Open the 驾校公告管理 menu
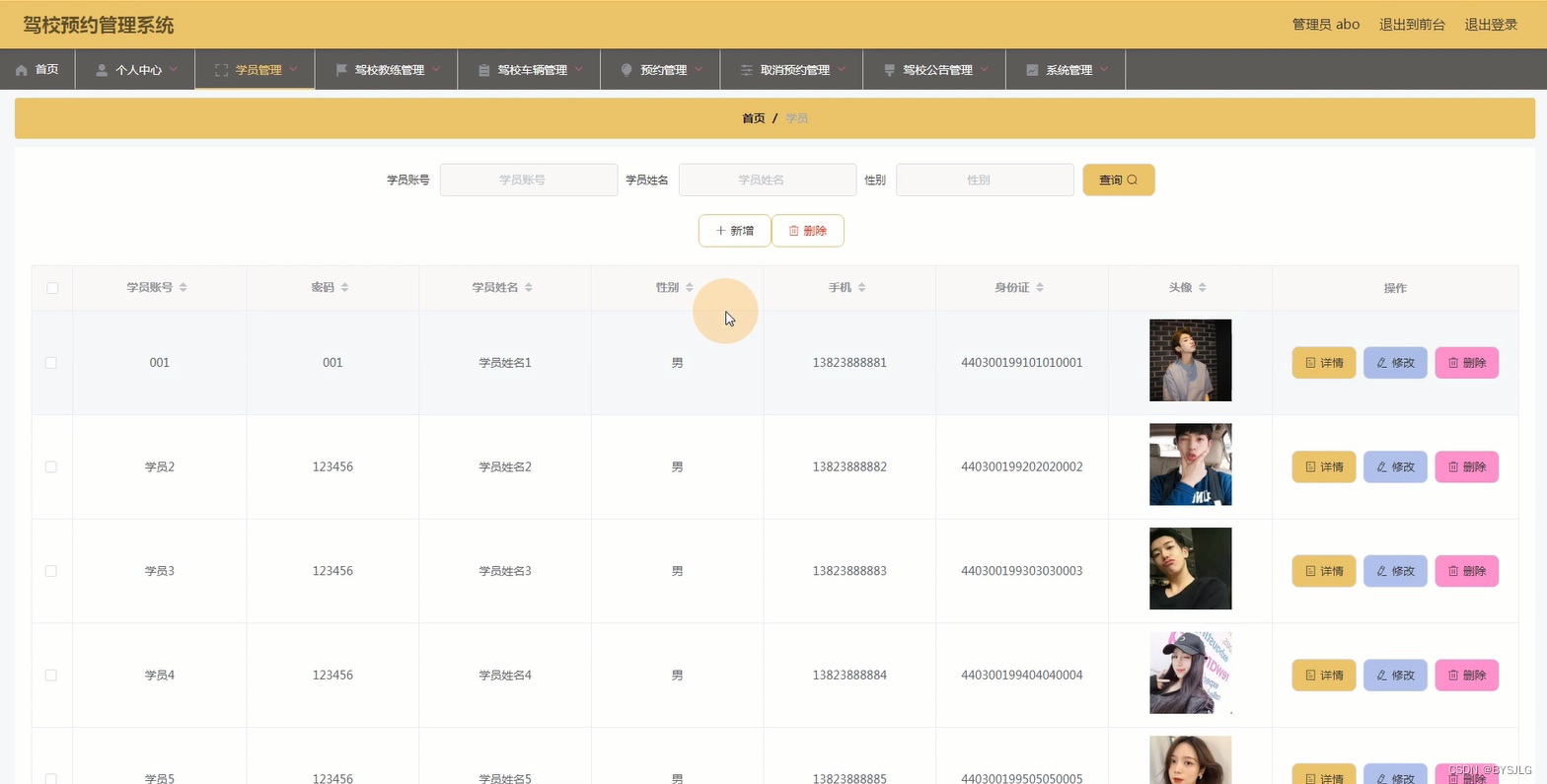Image resolution: width=1547 pixels, height=784 pixels. point(934,70)
